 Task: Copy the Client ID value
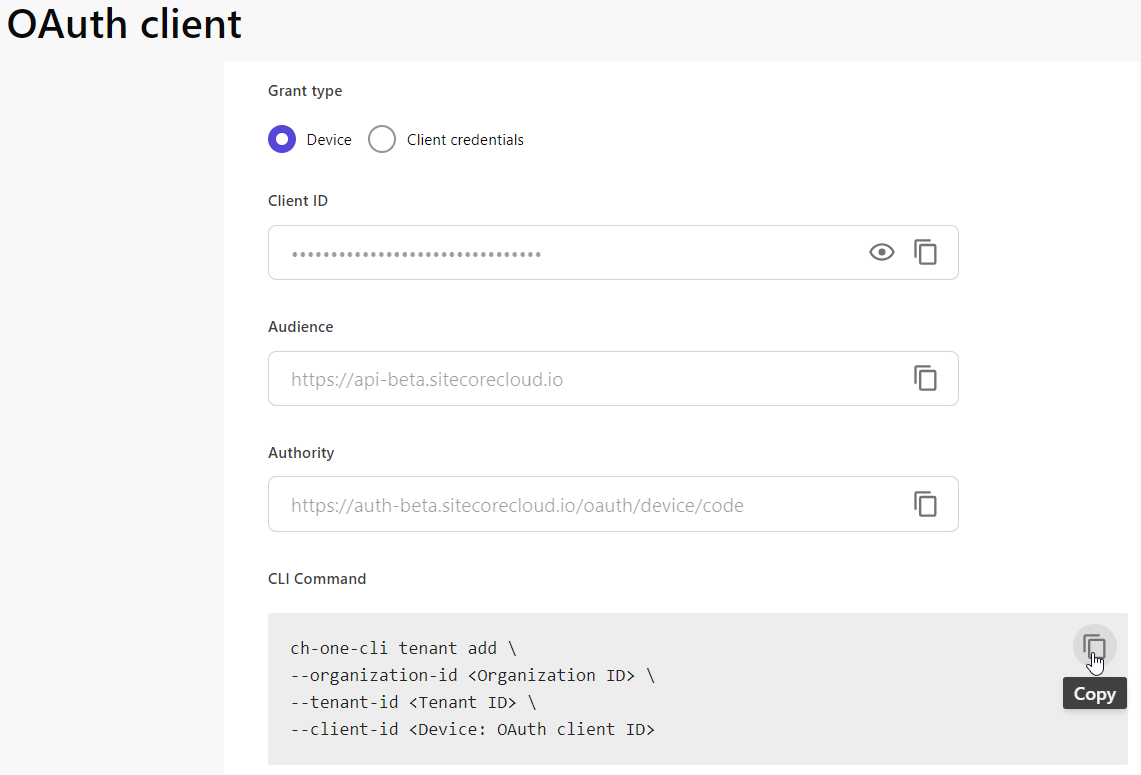click(926, 252)
